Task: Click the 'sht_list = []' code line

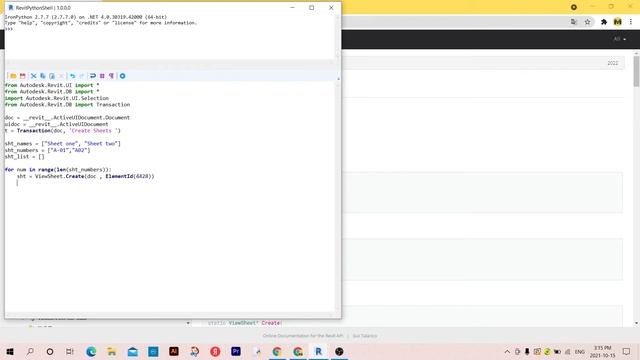Action: [x=24, y=157]
